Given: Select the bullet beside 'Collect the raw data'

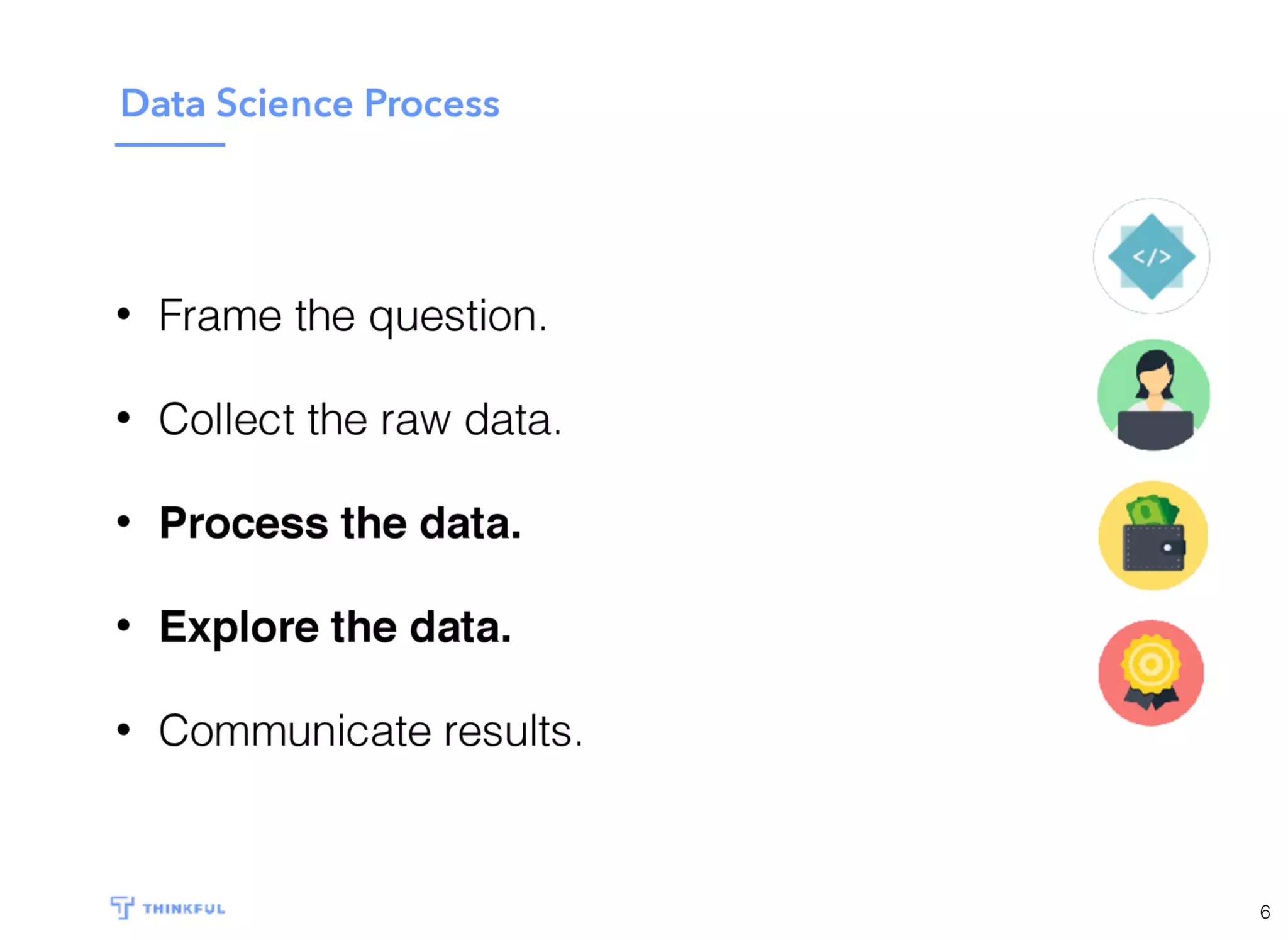Looking at the screenshot, I should click(124, 417).
